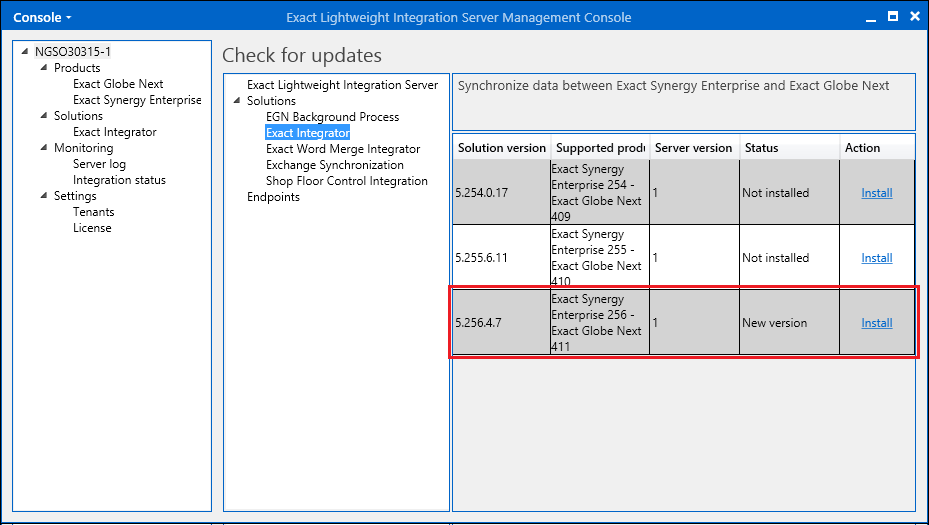Open the Console dropdown menu
Screen dimensions: 929x525
click(42, 17)
